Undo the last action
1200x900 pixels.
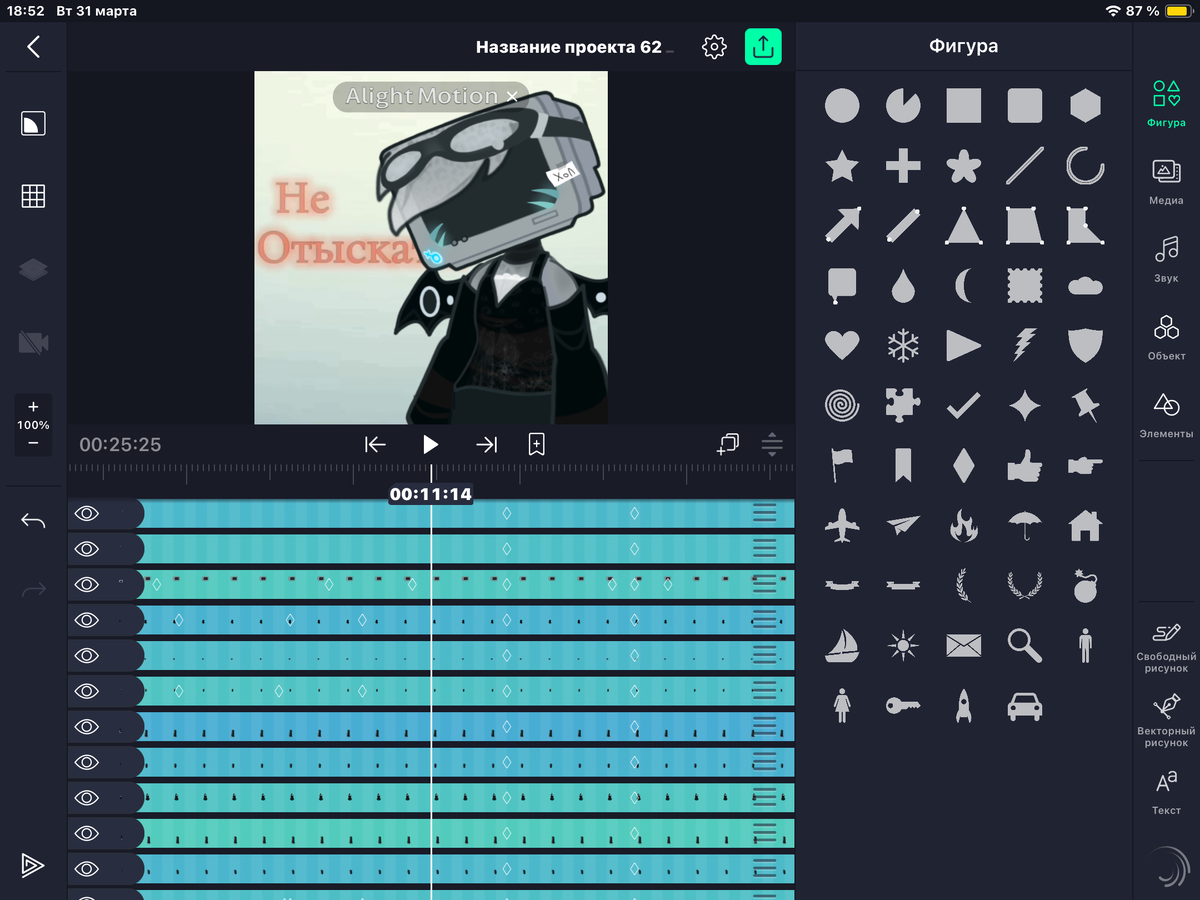[33, 521]
